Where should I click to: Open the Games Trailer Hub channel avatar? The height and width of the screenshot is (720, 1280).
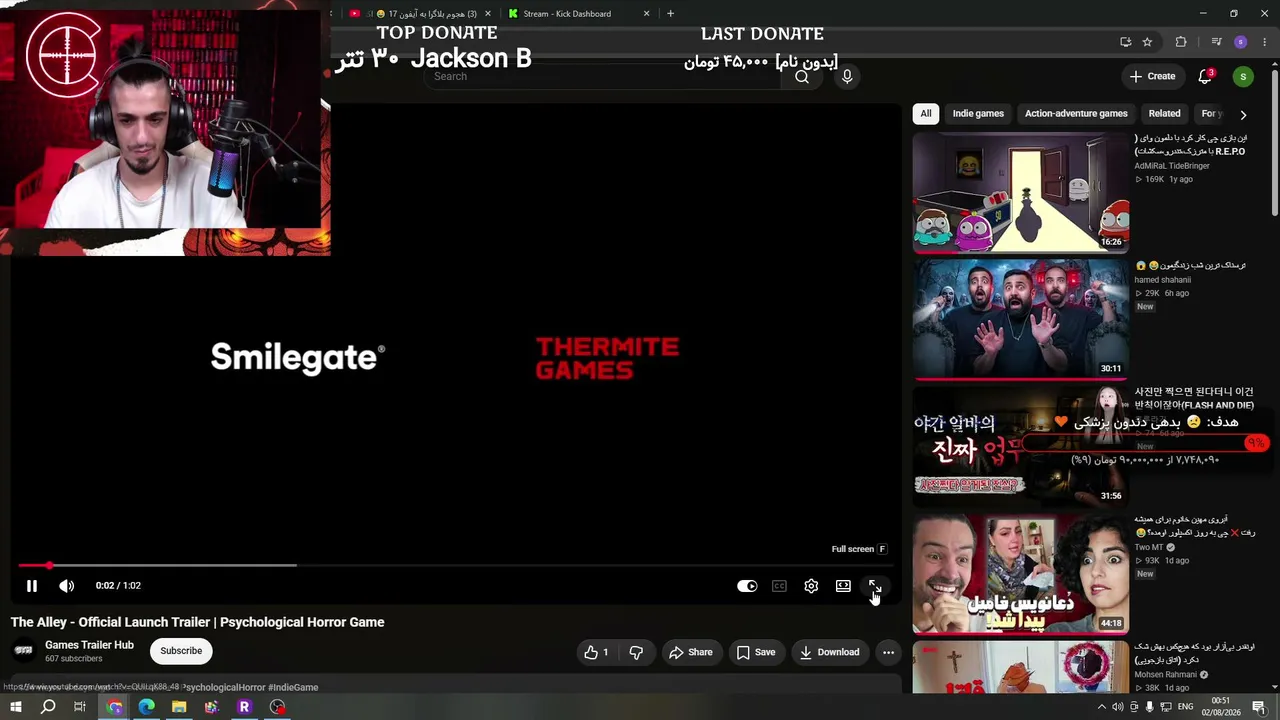(x=24, y=651)
